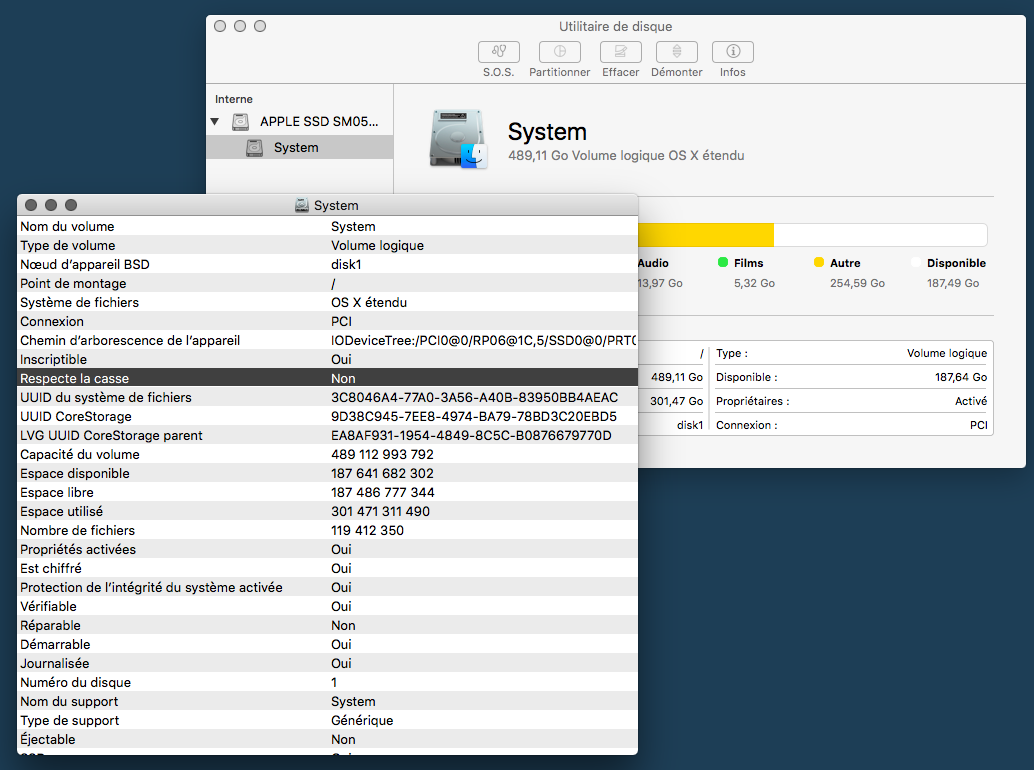Click Démonter to unmount the volume
The height and width of the screenshot is (770, 1034).
coord(677,51)
